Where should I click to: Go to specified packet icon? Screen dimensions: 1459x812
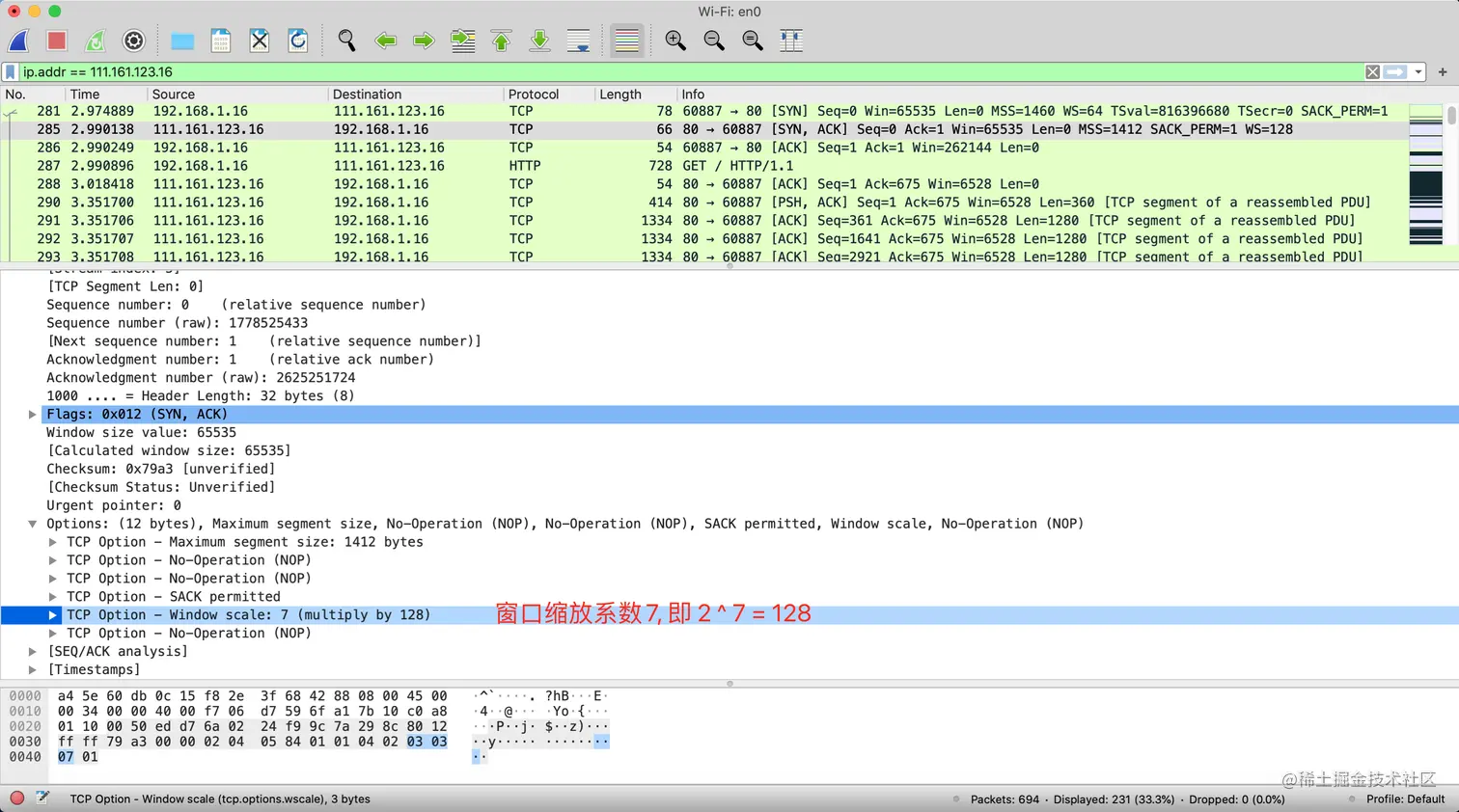(463, 41)
